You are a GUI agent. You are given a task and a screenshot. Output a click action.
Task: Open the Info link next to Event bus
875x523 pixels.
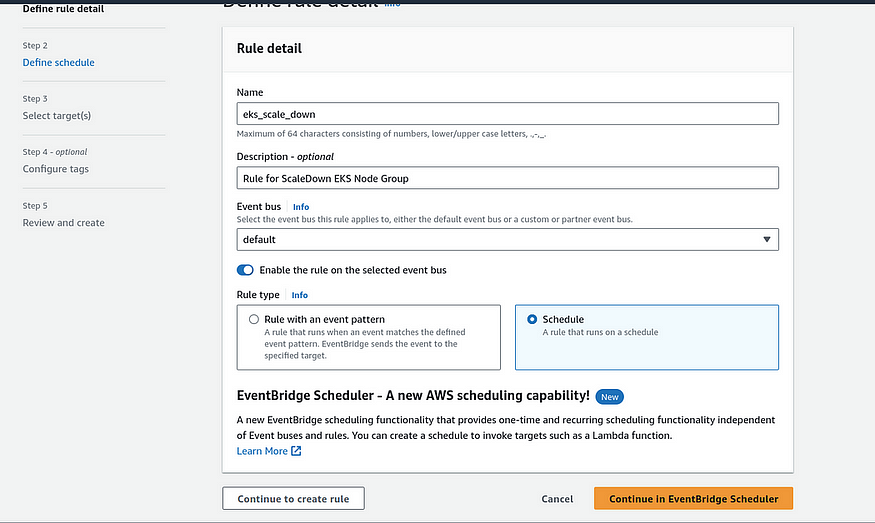(x=301, y=207)
